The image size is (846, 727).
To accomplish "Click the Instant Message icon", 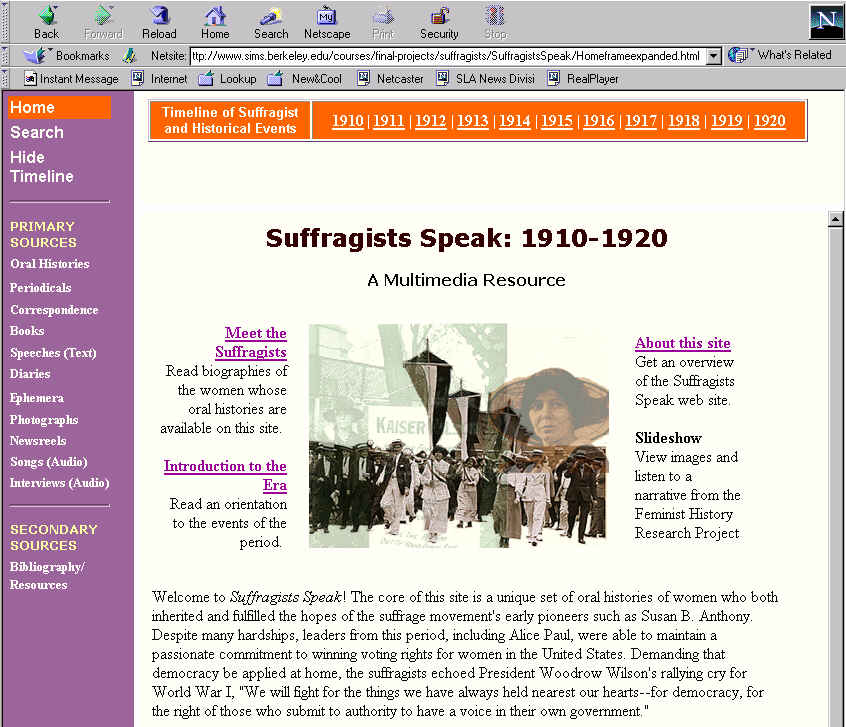I will click(x=31, y=79).
